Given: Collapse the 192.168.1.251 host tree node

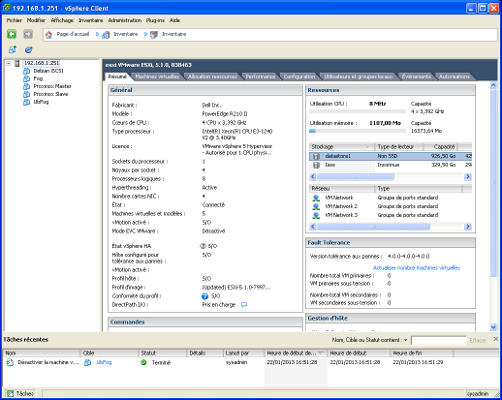Looking at the screenshot, I should tap(9, 63).
